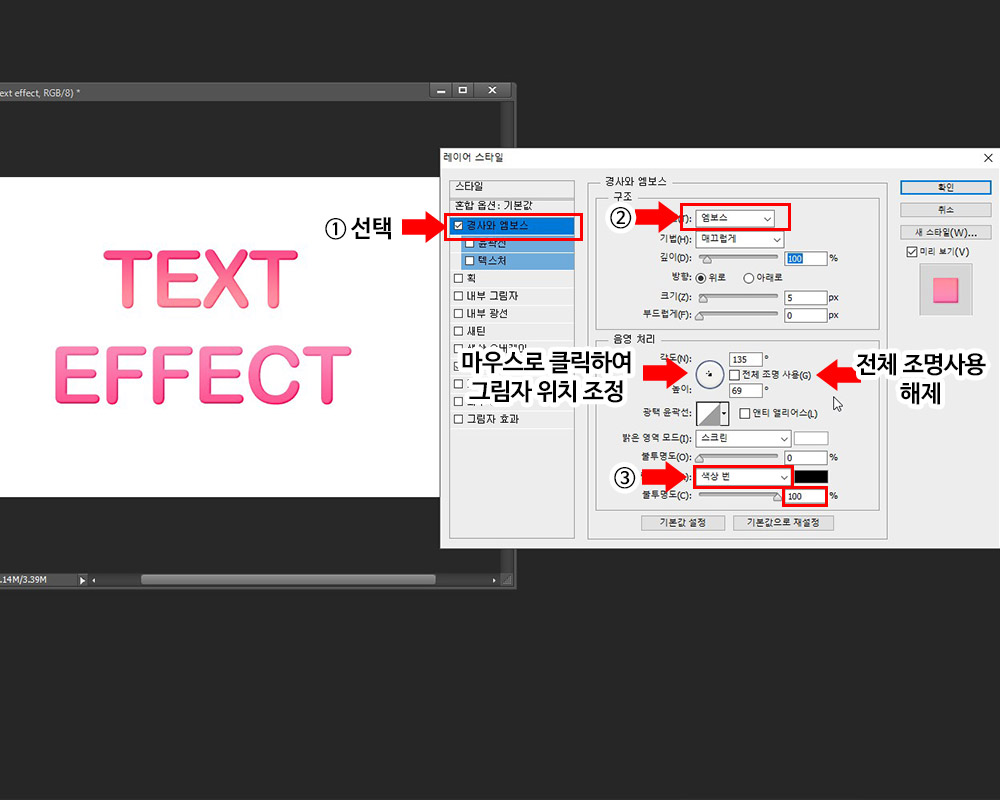The height and width of the screenshot is (800, 1000).
Task: Click the 각도 field showing 135
Action: 746,359
